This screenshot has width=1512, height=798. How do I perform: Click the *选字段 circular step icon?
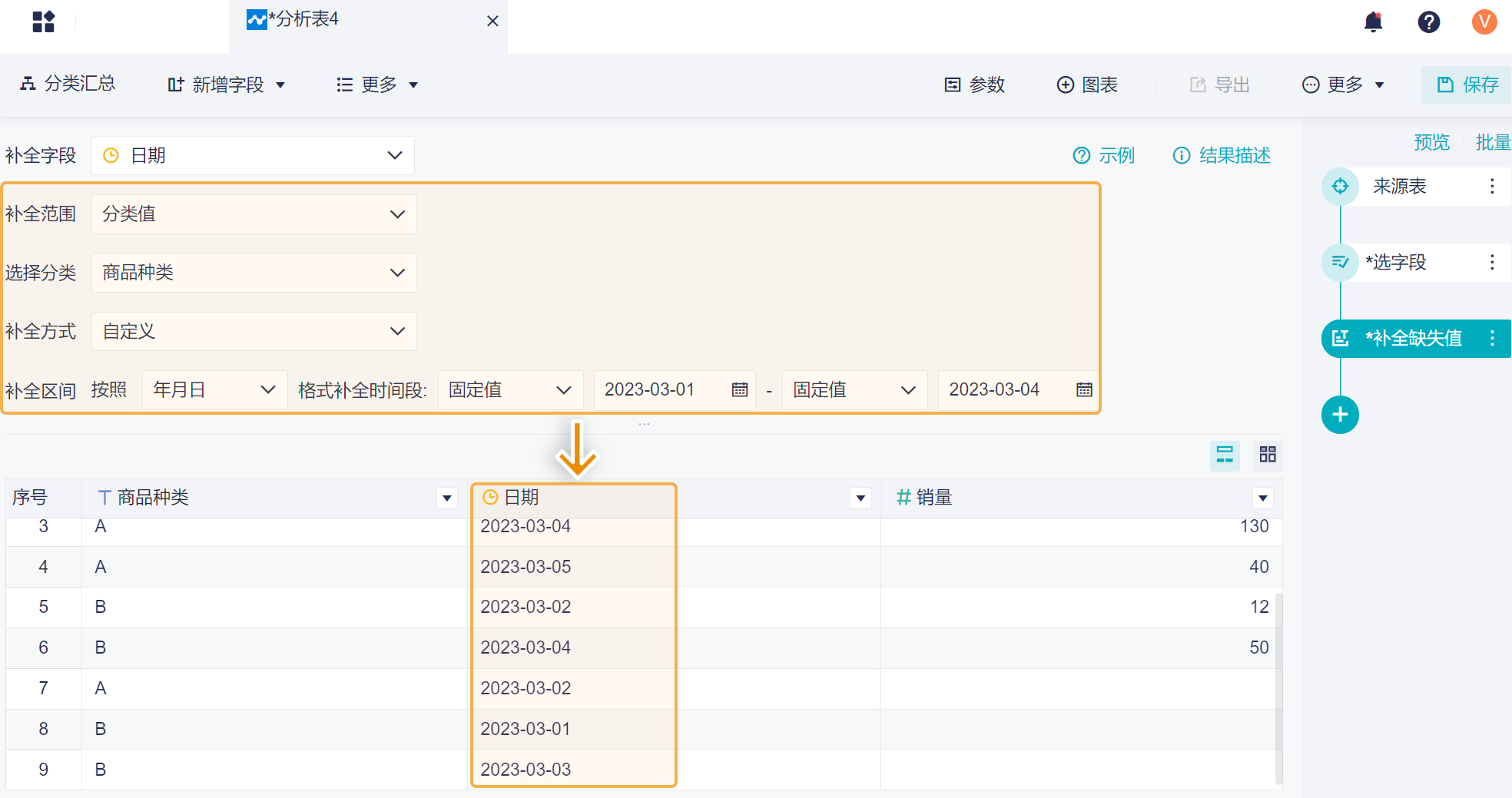pos(1340,262)
